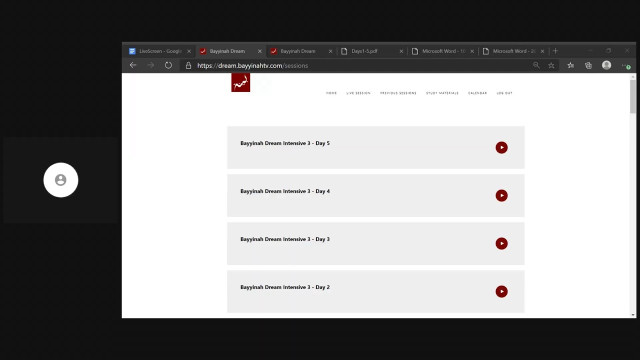Open Study Materials in site navigation
The width and height of the screenshot is (640, 360).
tap(442, 93)
